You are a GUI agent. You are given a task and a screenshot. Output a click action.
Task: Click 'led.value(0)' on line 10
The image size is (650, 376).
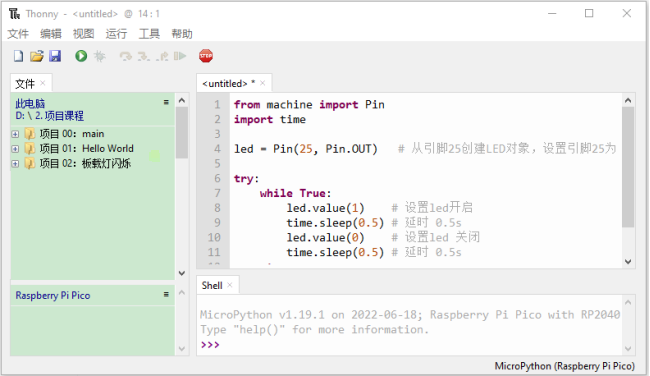[325, 238]
